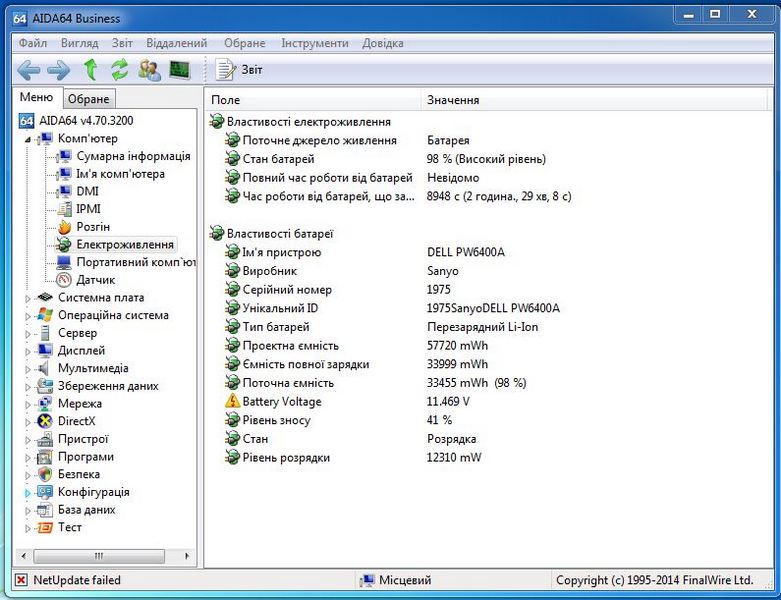This screenshot has height=600, width=781.
Task: Select the Датчик tree item
Action: [95, 280]
